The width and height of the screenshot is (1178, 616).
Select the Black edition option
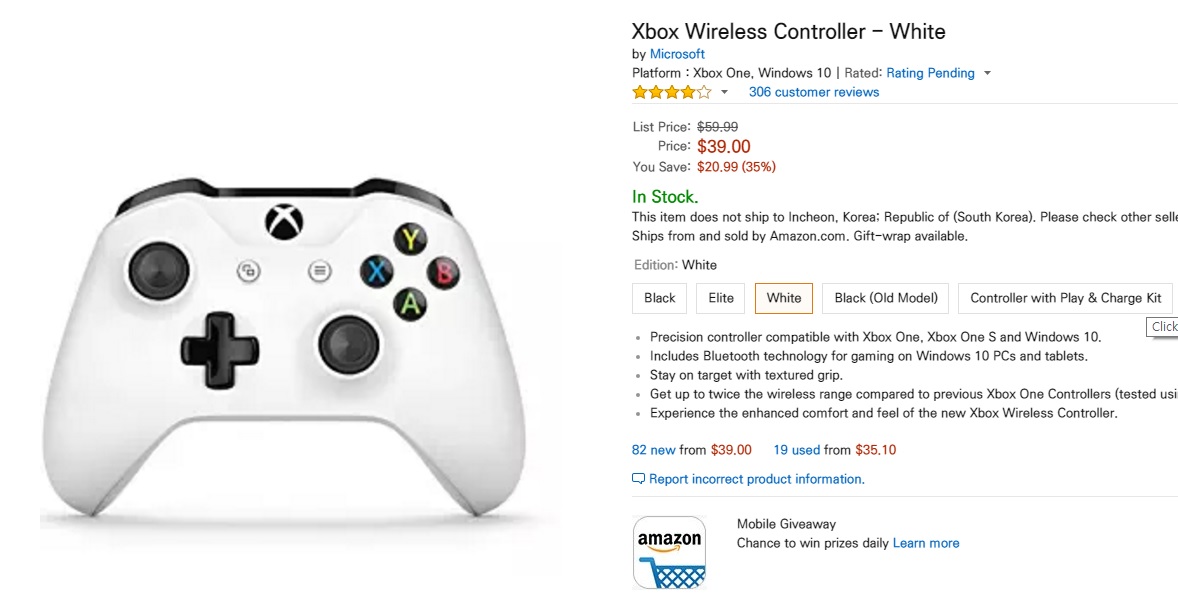click(x=660, y=298)
